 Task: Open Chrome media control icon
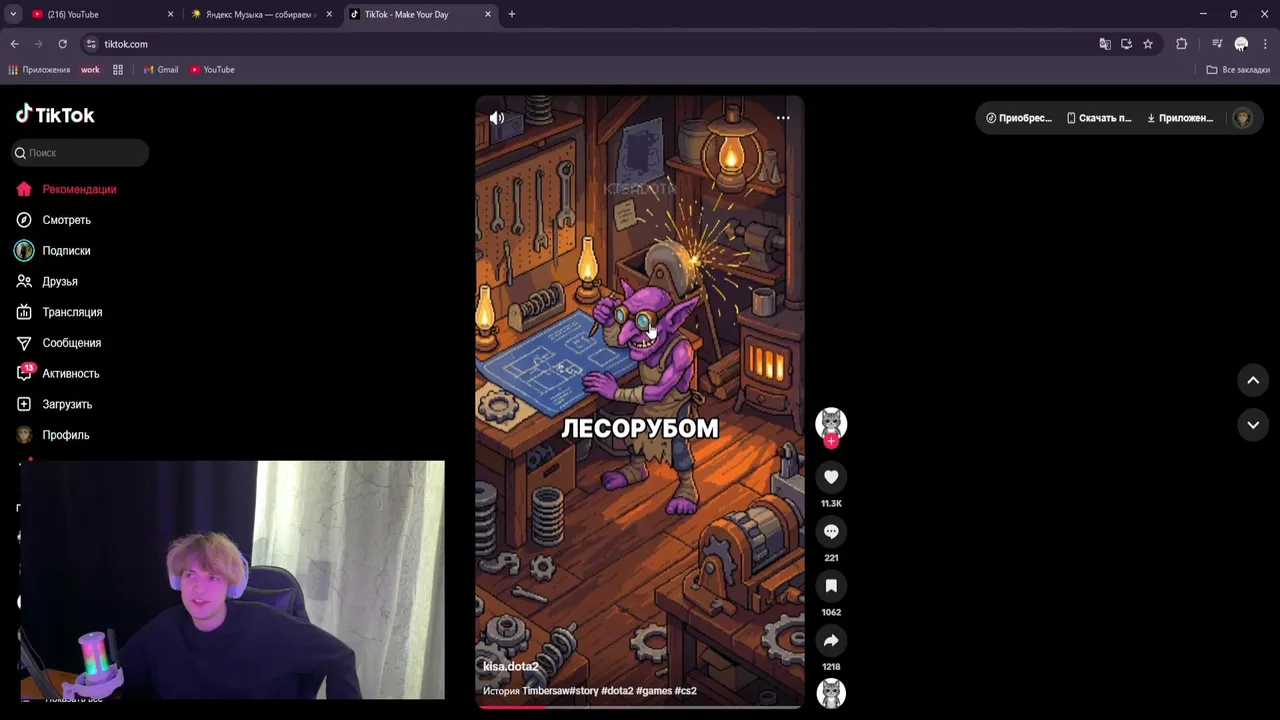point(1217,44)
